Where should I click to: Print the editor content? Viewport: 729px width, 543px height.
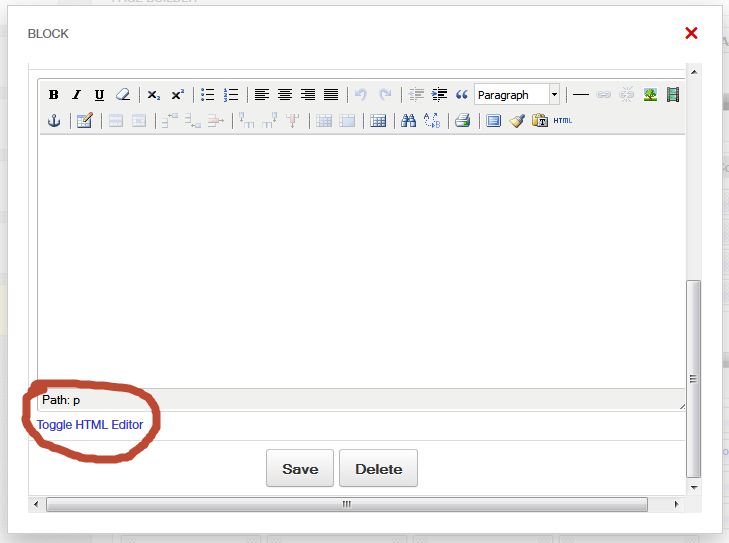click(x=463, y=121)
